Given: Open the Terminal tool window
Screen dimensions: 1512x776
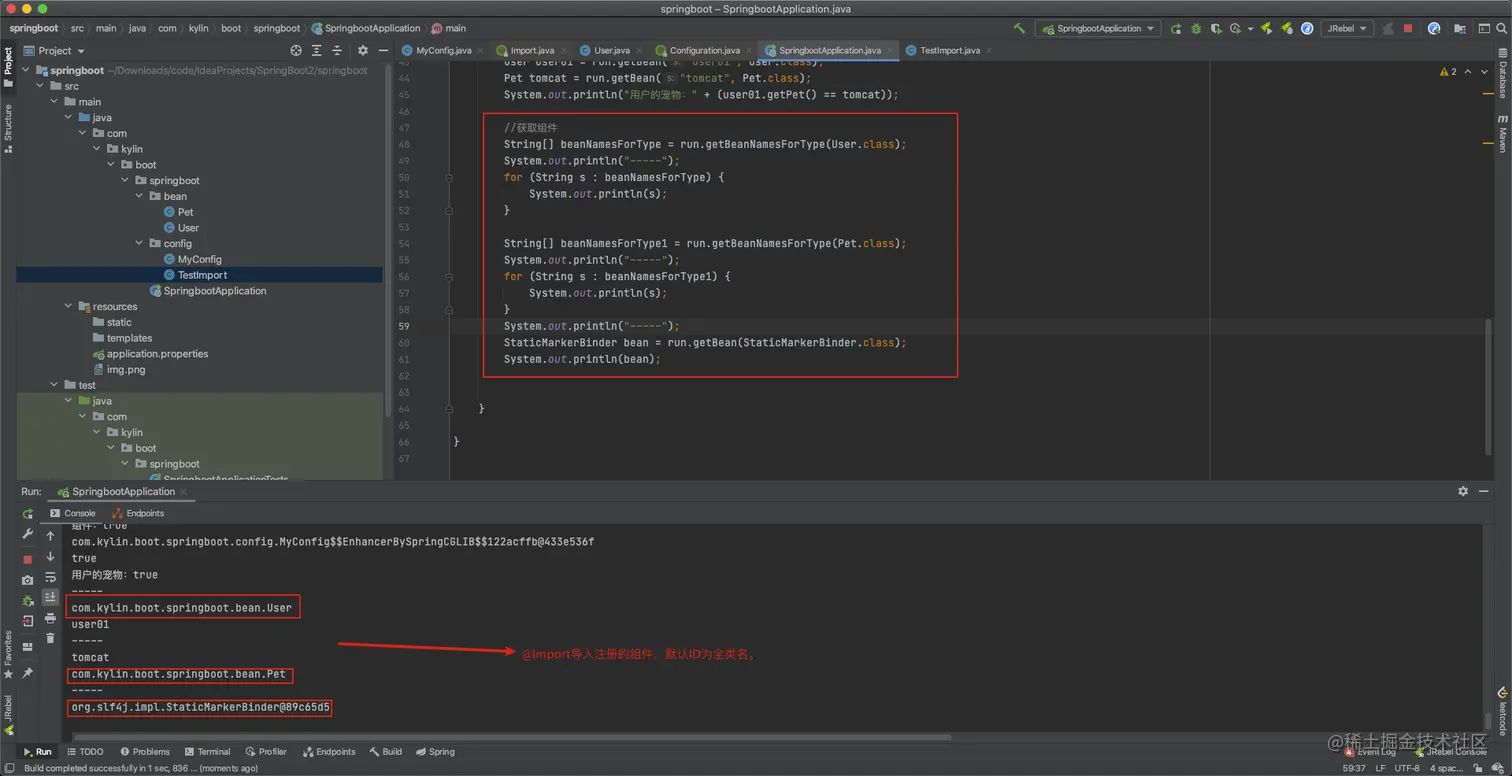Looking at the screenshot, I should 207,752.
